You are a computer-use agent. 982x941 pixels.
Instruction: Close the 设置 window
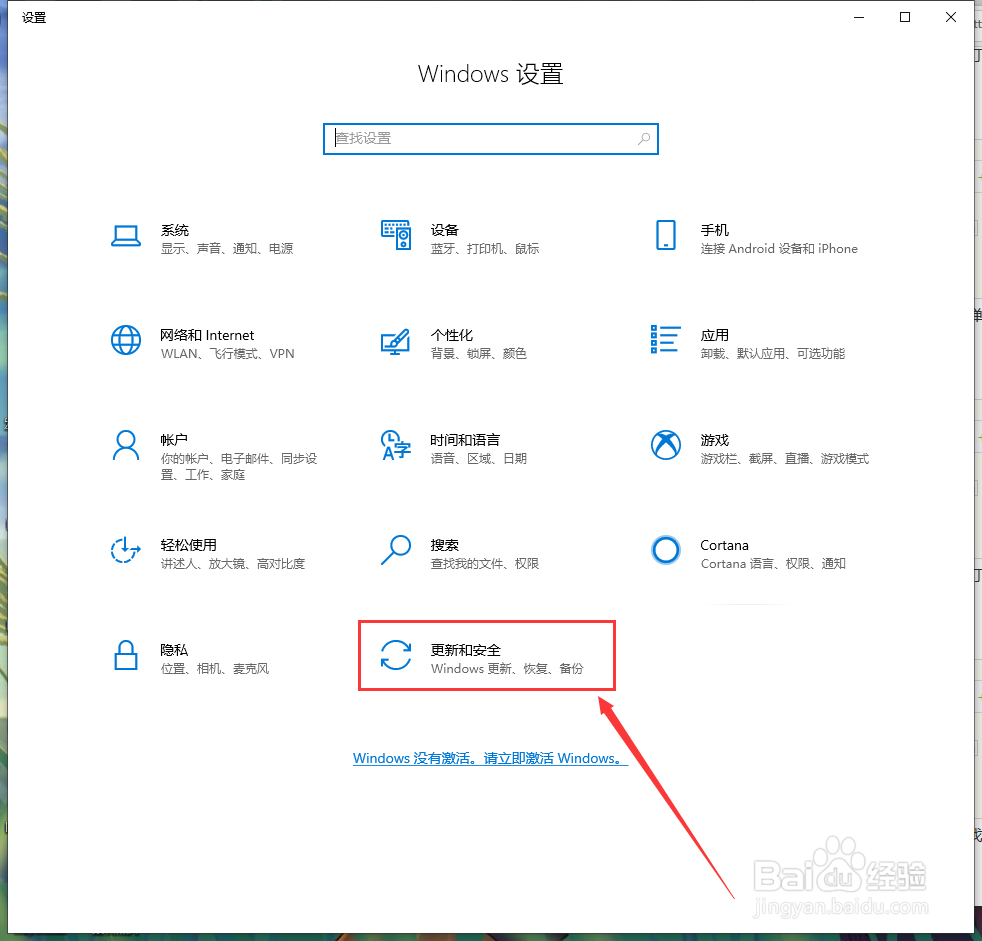point(951,18)
